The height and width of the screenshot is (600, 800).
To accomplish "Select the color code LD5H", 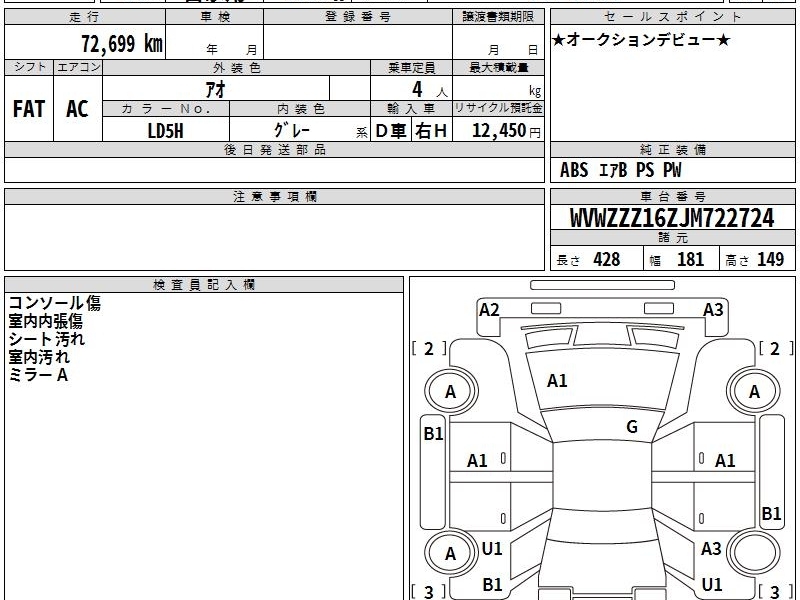I will tap(165, 131).
